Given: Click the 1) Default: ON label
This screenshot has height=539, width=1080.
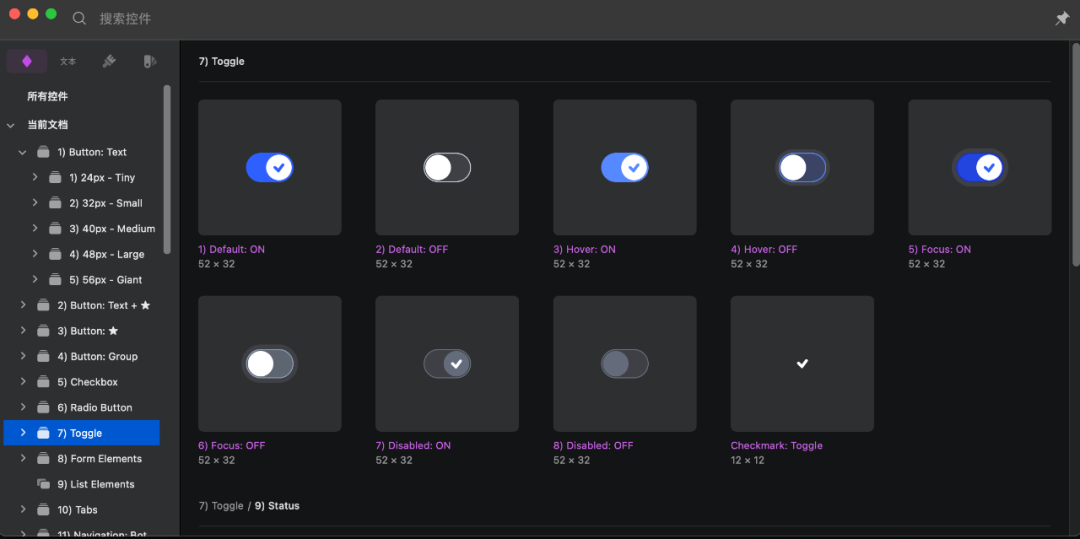Looking at the screenshot, I should tap(231, 249).
